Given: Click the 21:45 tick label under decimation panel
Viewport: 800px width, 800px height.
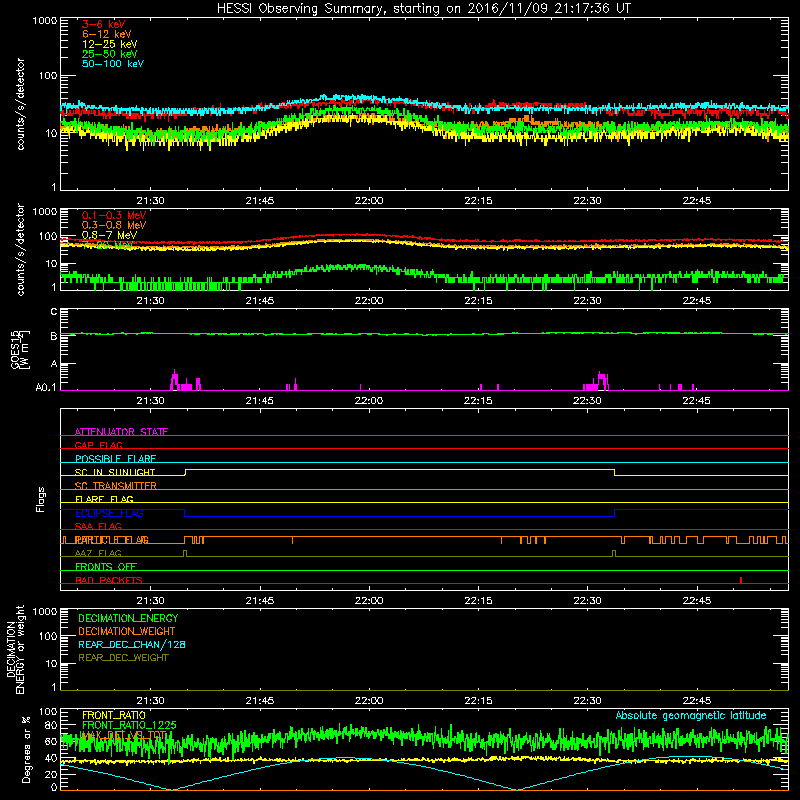Looking at the screenshot, I should point(260,701).
